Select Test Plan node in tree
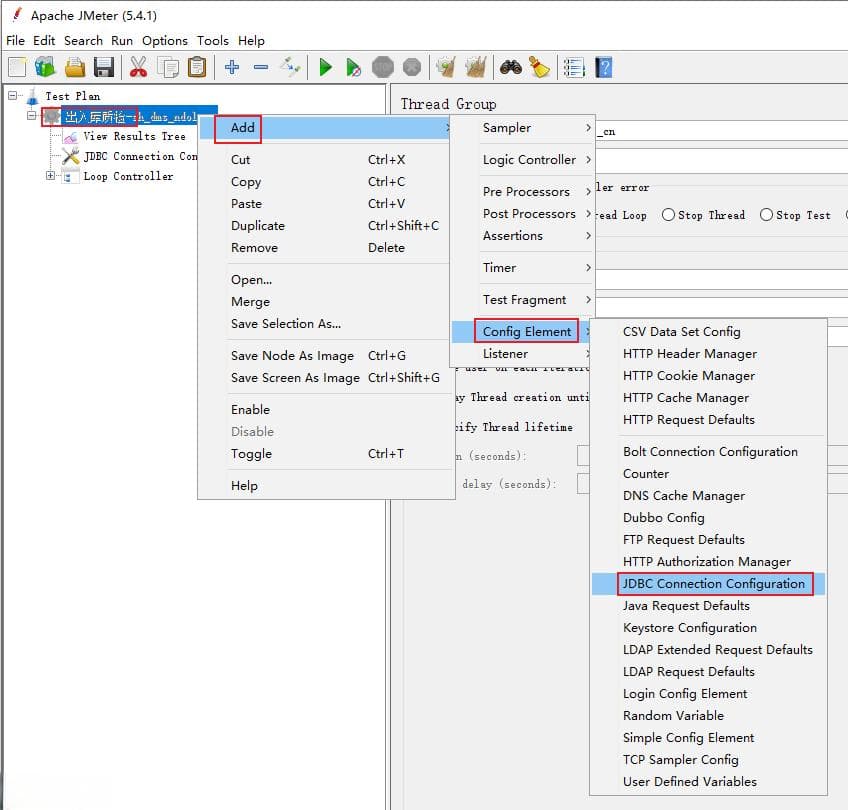Screen dimensions: 848x810 click(x=72, y=96)
